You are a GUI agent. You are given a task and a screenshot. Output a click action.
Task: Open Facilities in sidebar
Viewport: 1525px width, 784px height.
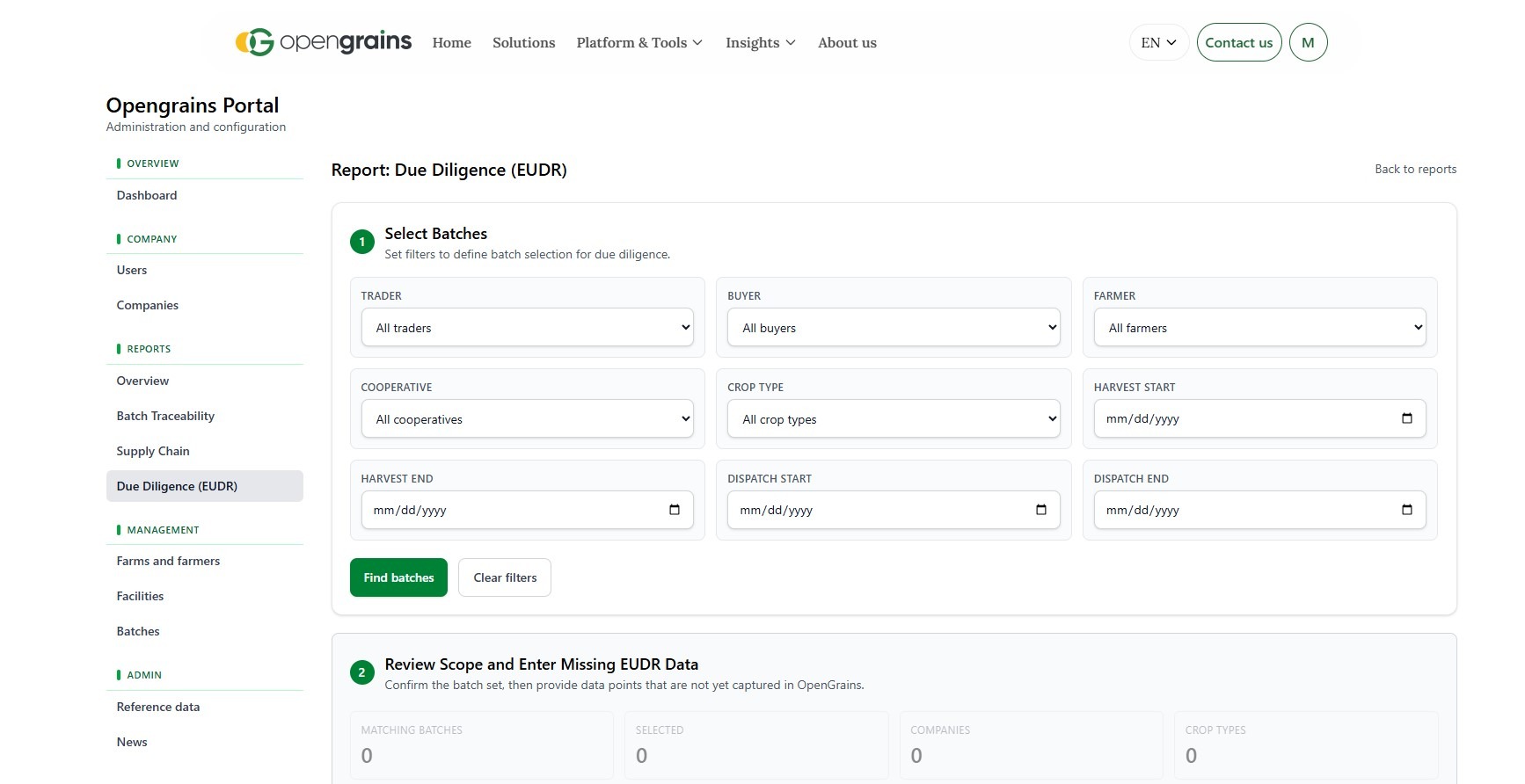204,596
